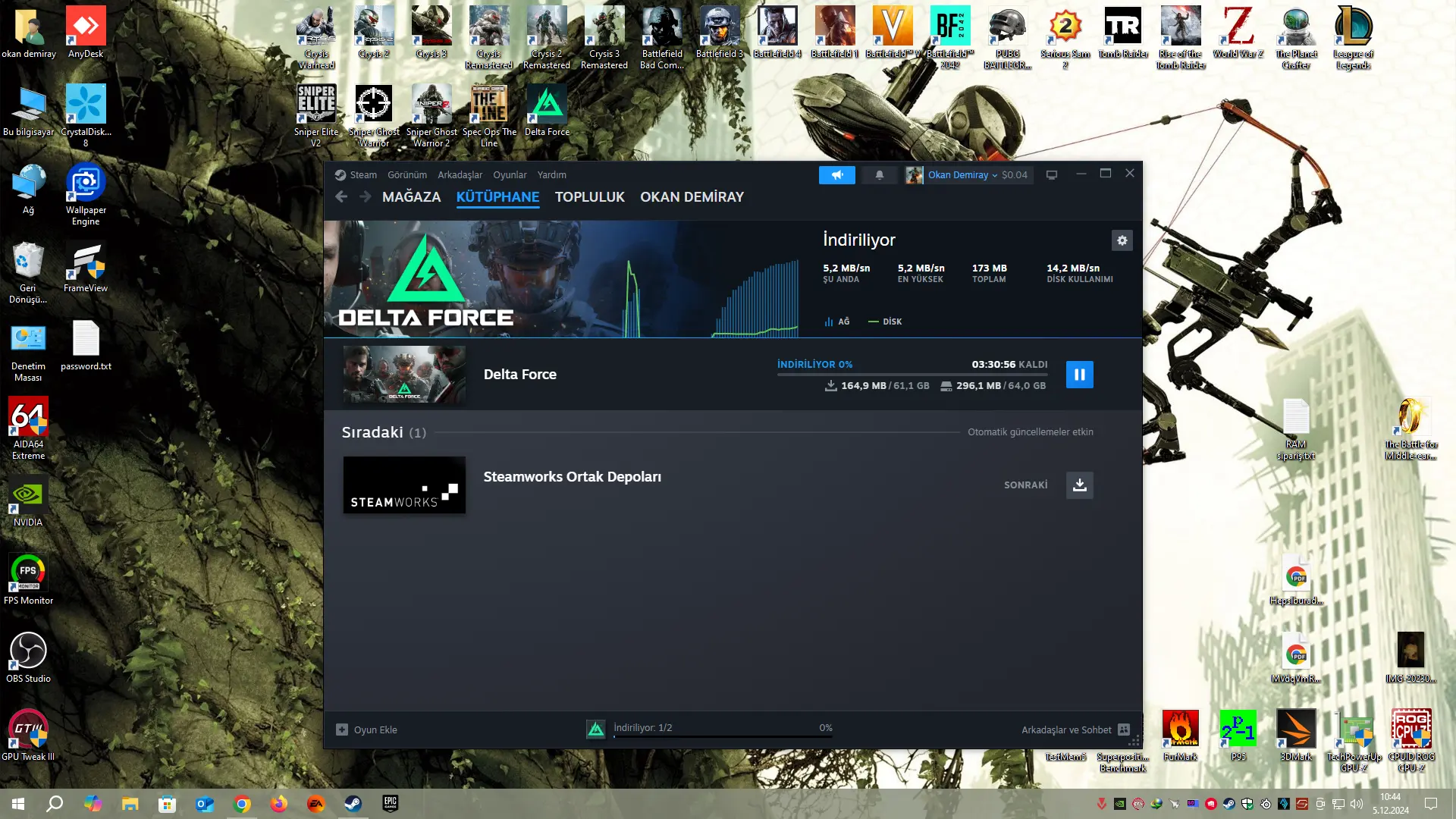The height and width of the screenshot is (819, 1456).
Task: Select password.txt file on desktop
Action: pos(86,345)
